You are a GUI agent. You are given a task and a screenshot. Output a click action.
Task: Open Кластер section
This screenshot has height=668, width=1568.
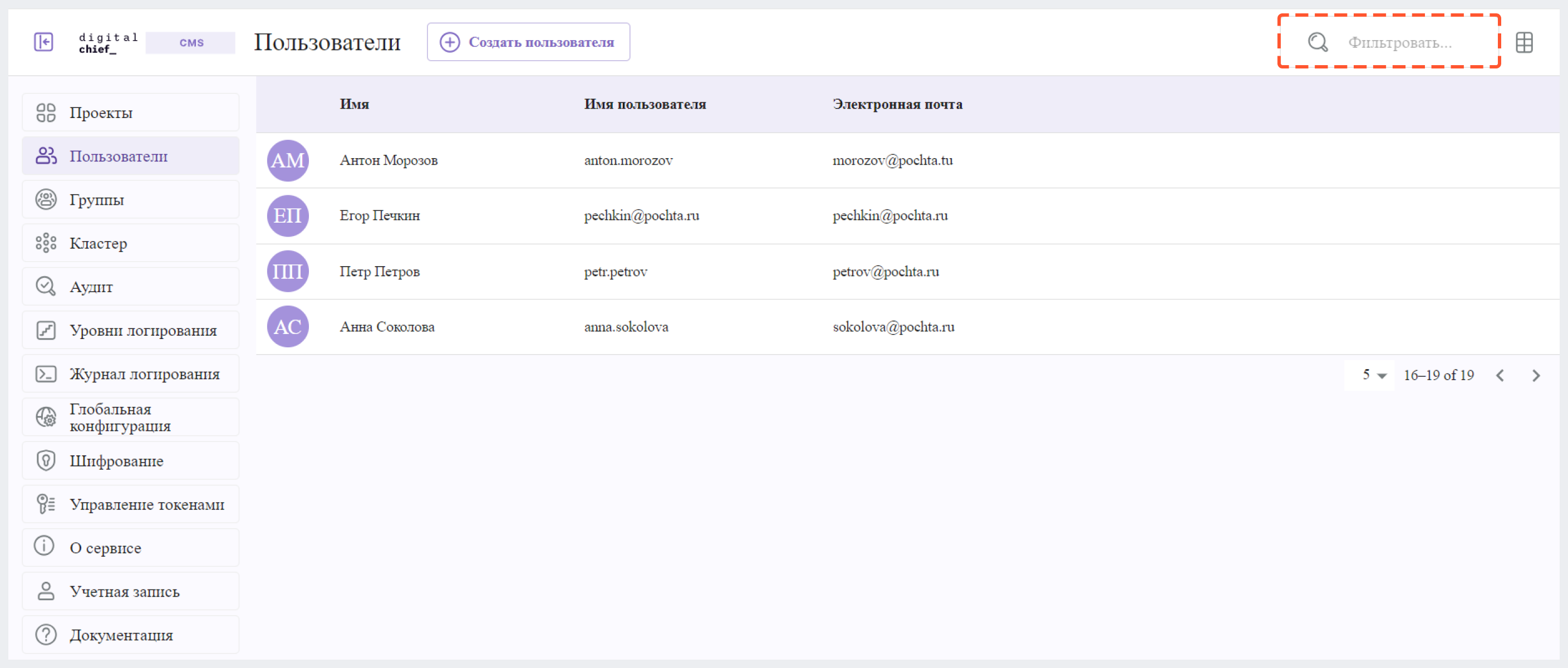pos(131,243)
